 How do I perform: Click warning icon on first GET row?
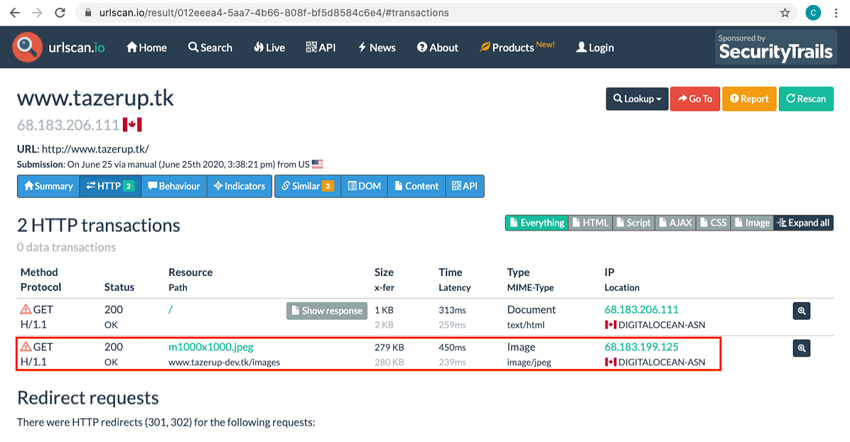(x=25, y=309)
